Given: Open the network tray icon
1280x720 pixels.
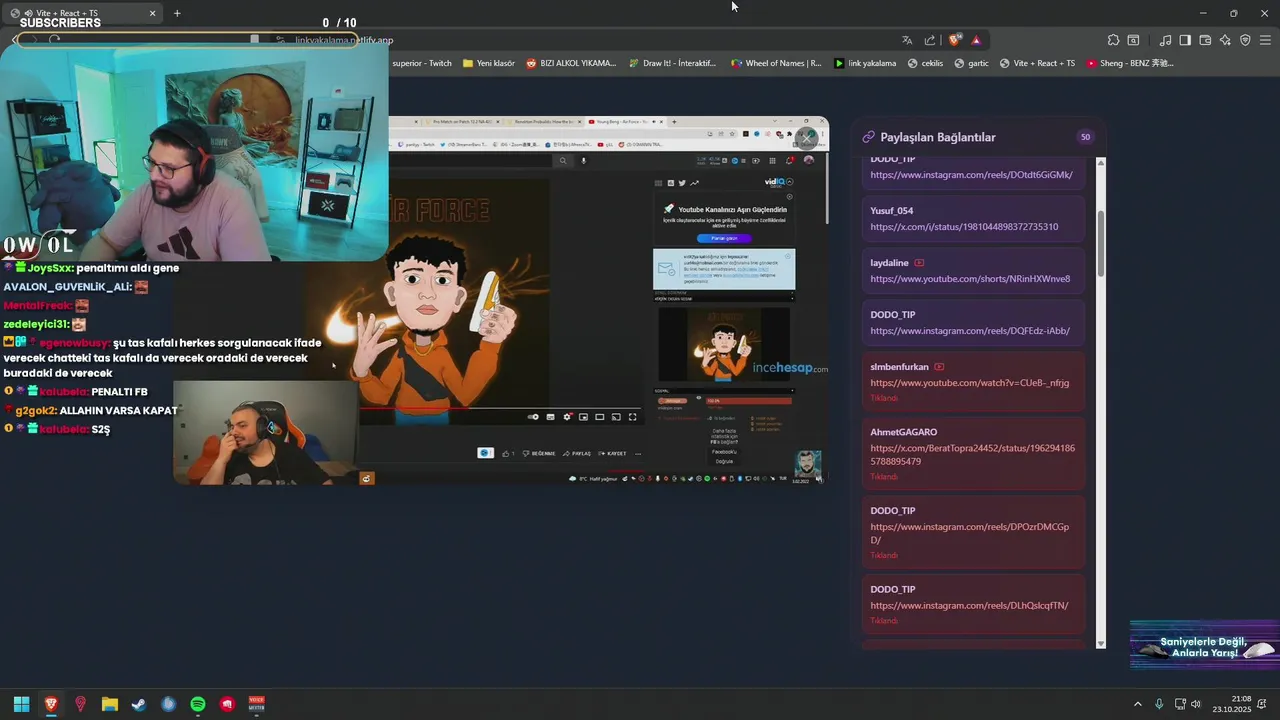Looking at the screenshot, I should 1180,705.
